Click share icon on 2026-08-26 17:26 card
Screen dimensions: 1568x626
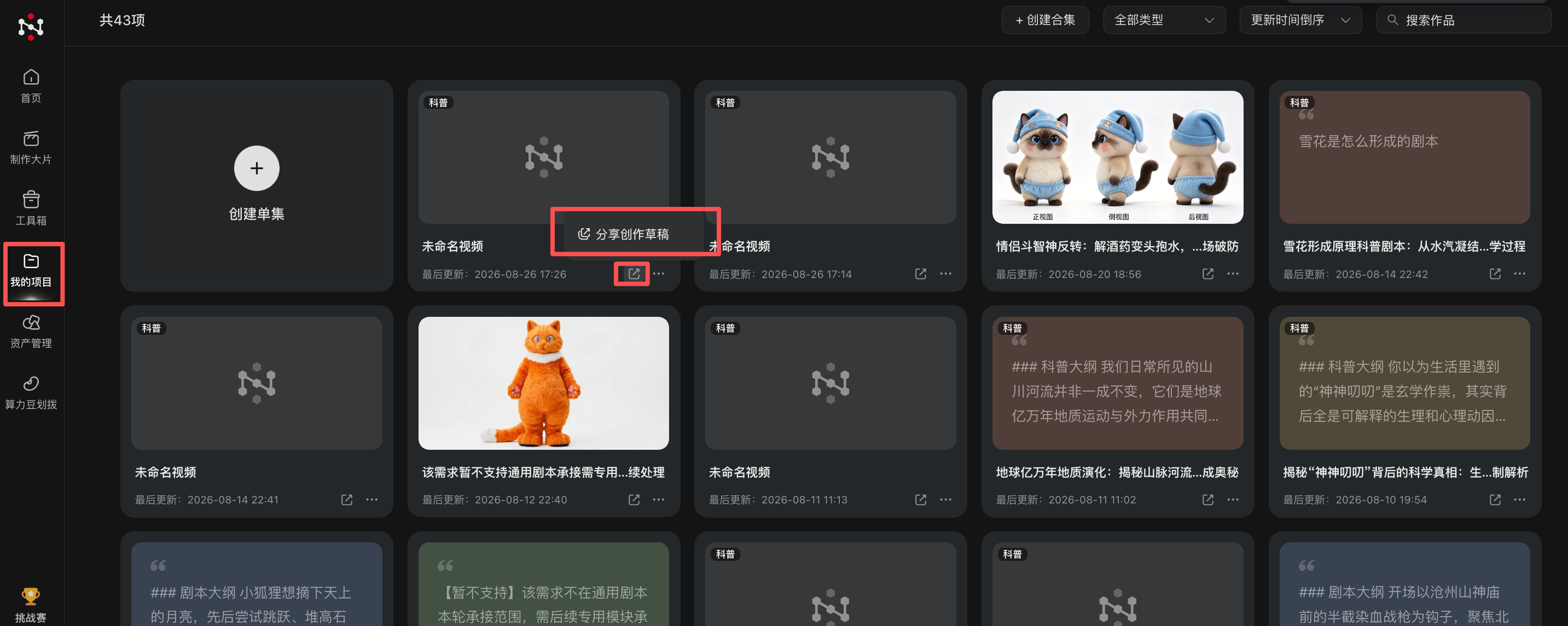(634, 274)
